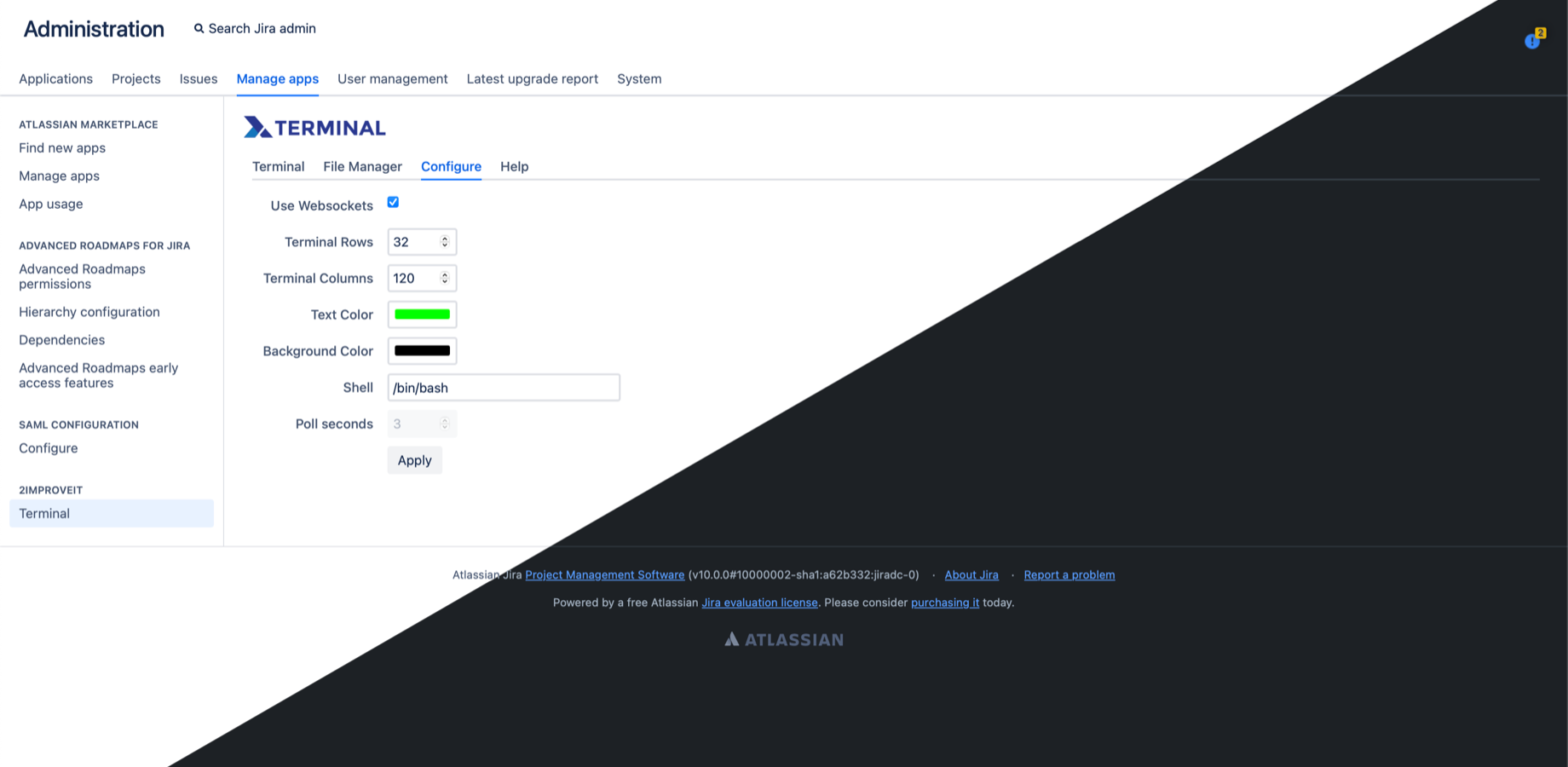Screen dimensions: 1568x767
Task: Open the User management tab
Action: pyautogui.click(x=393, y=78)
